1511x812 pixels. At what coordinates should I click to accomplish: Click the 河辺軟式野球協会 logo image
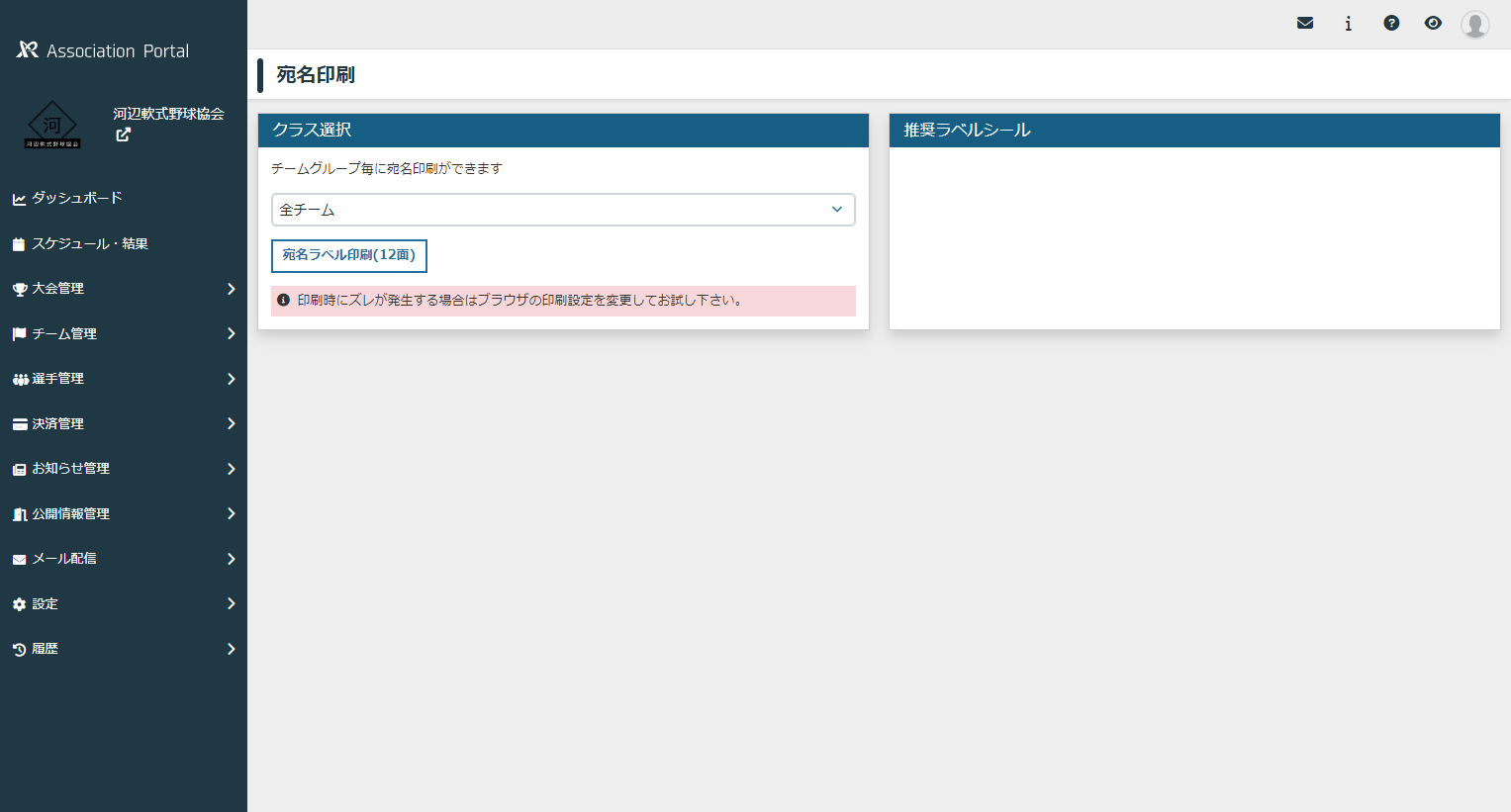[x=52, y=126]
